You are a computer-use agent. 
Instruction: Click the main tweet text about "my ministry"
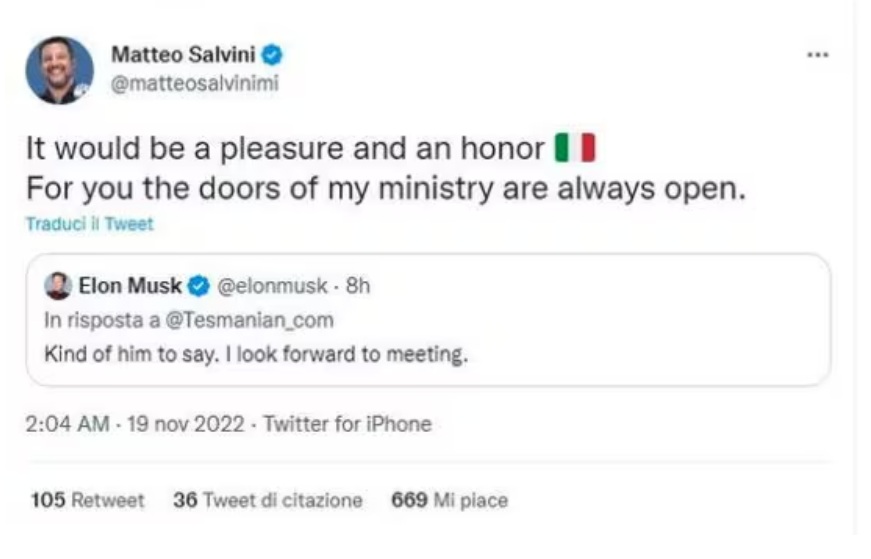click(x=385, y=188)
